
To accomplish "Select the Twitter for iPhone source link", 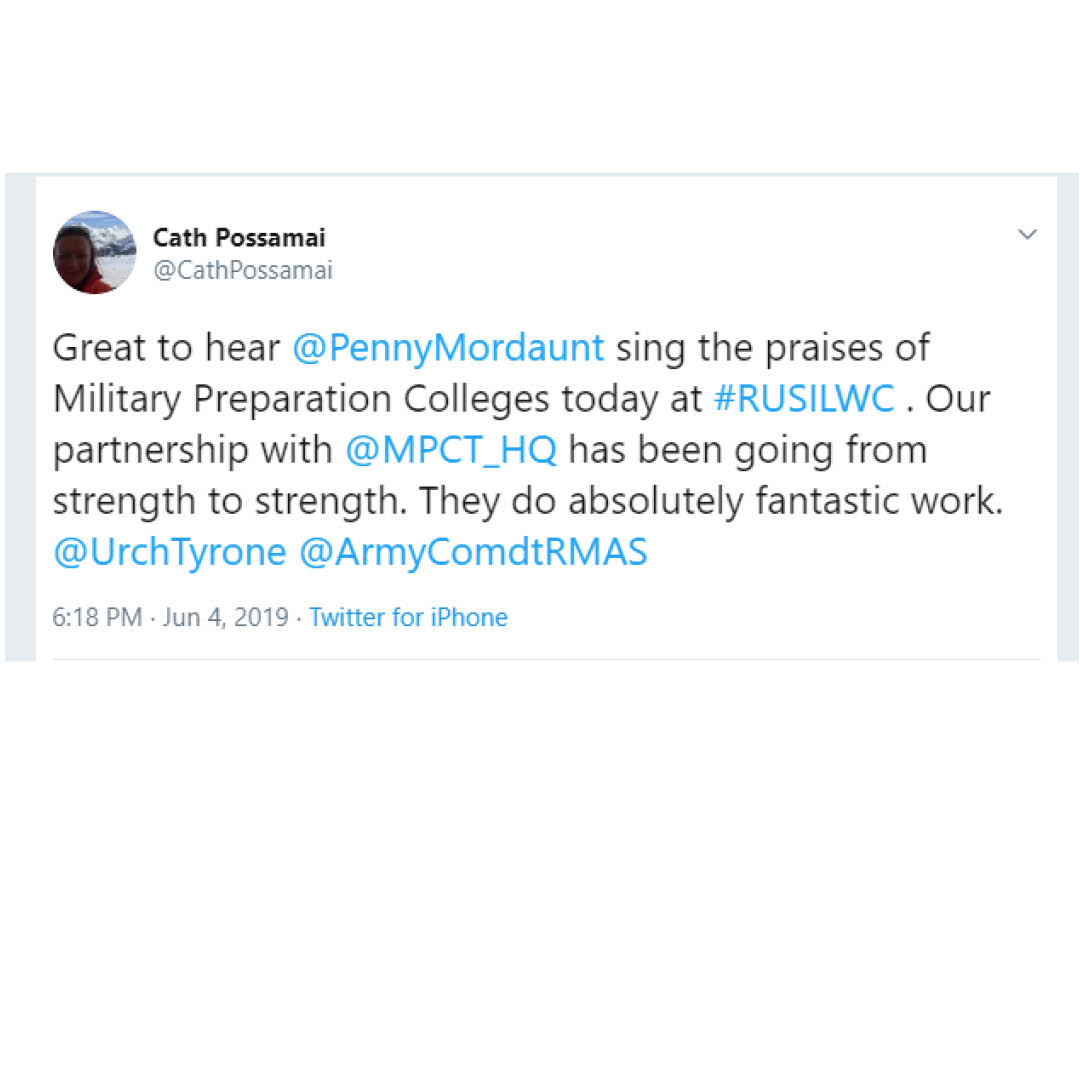I will click(408, 617).
